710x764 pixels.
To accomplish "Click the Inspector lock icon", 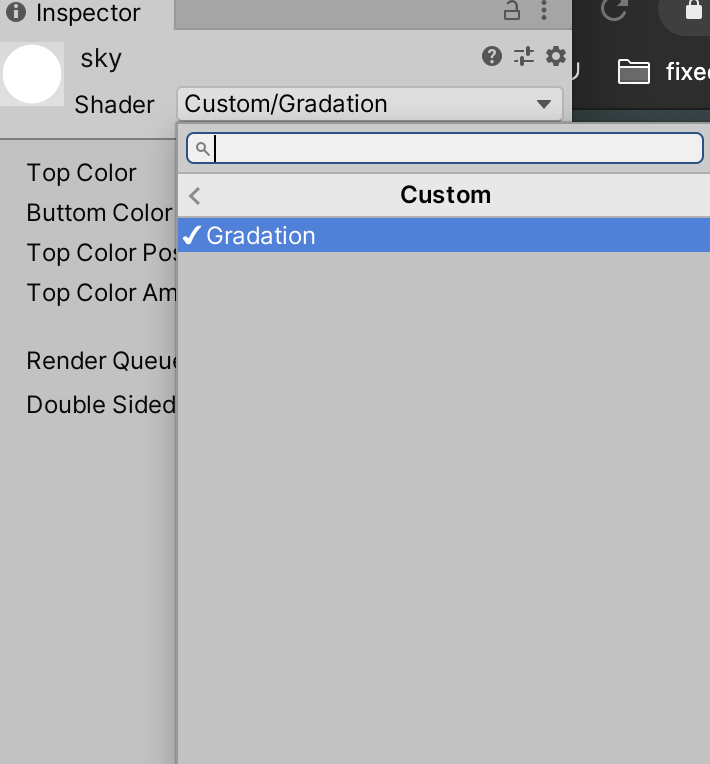I will coord(512,11).
